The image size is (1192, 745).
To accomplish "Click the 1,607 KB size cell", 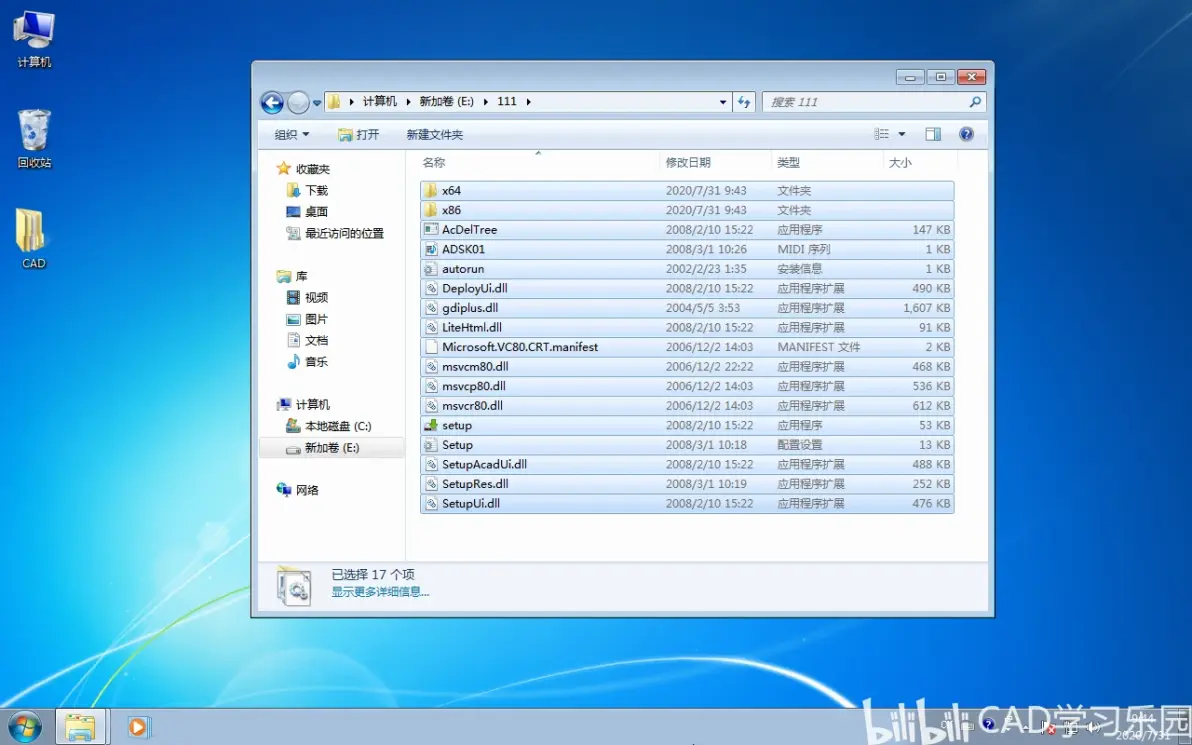I will click(927, 308).
